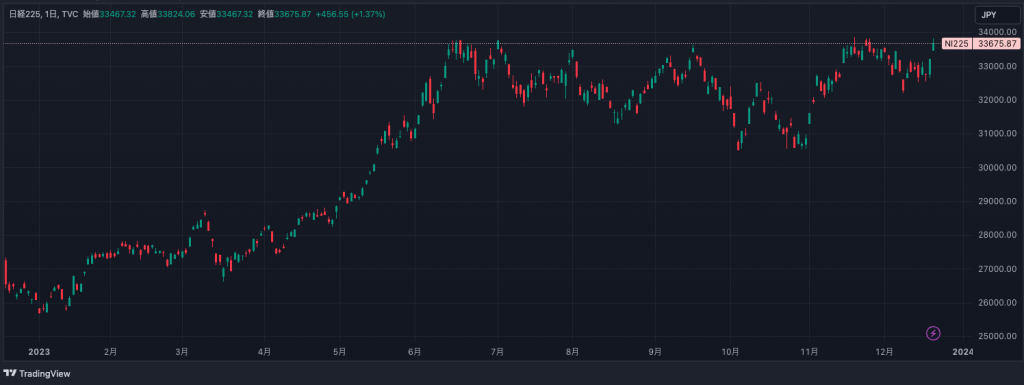Click the 31000.00 price axis label
The height and width of the screenshot is (385, 1024).
[997, 134]
